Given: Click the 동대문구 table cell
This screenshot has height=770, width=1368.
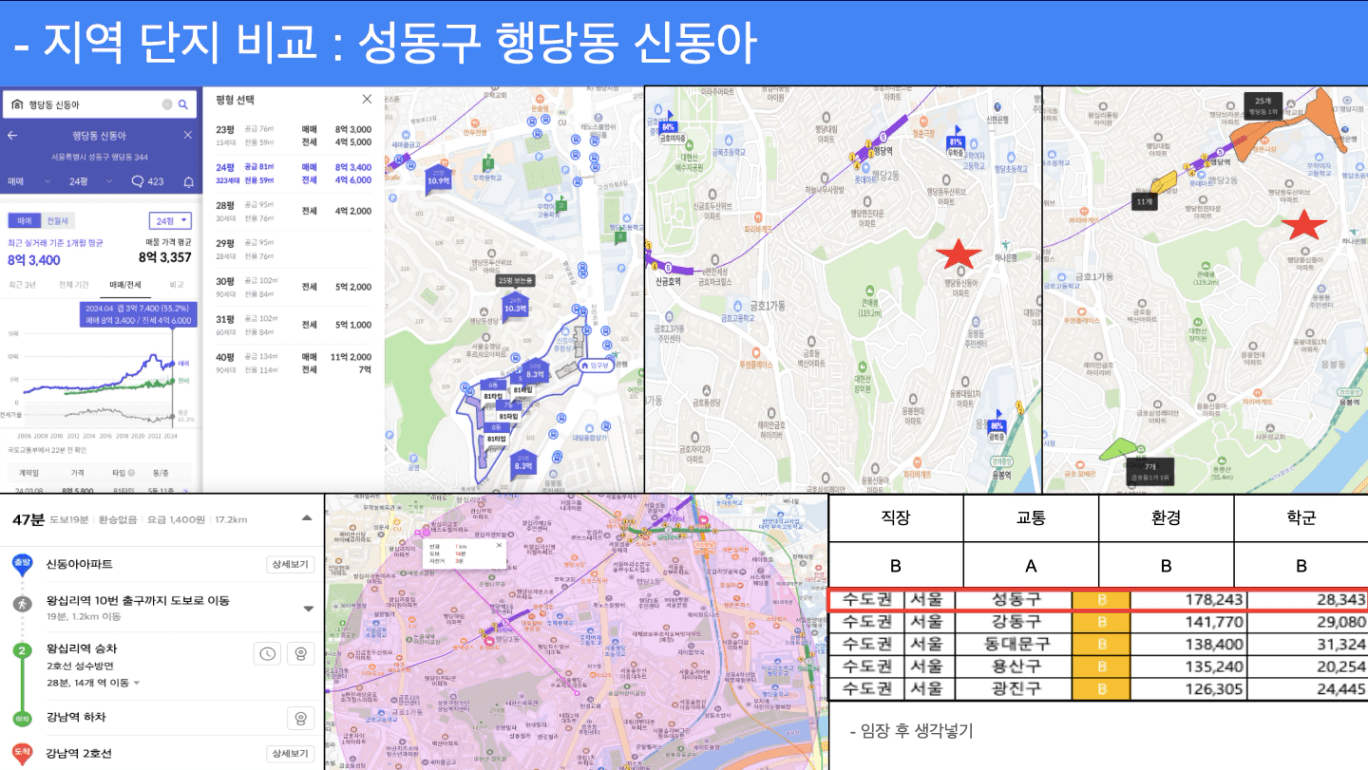Looking at the screenshot, I should [x=1014, y=644].
